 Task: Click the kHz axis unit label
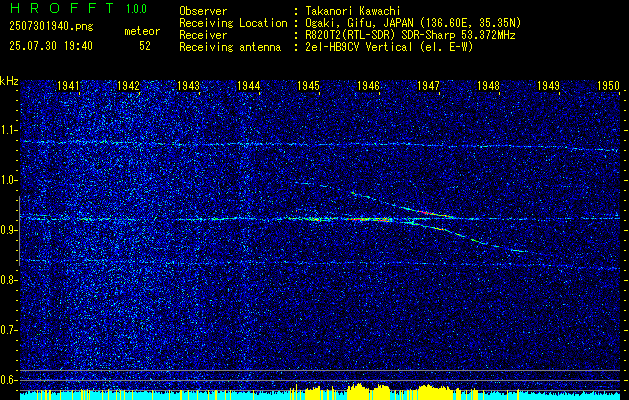click(9, 81)
